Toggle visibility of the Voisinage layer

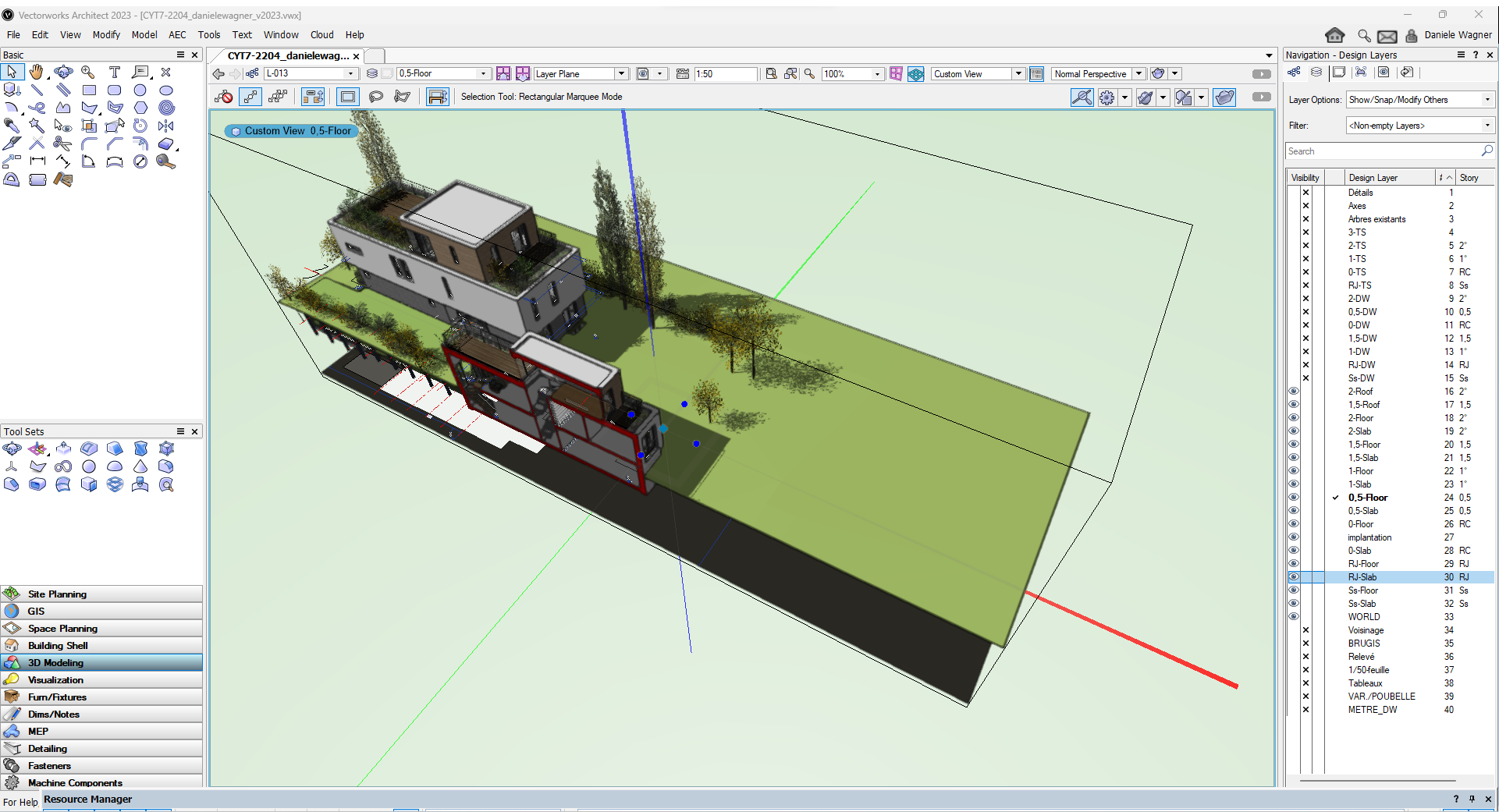[x=1305, y=630]
